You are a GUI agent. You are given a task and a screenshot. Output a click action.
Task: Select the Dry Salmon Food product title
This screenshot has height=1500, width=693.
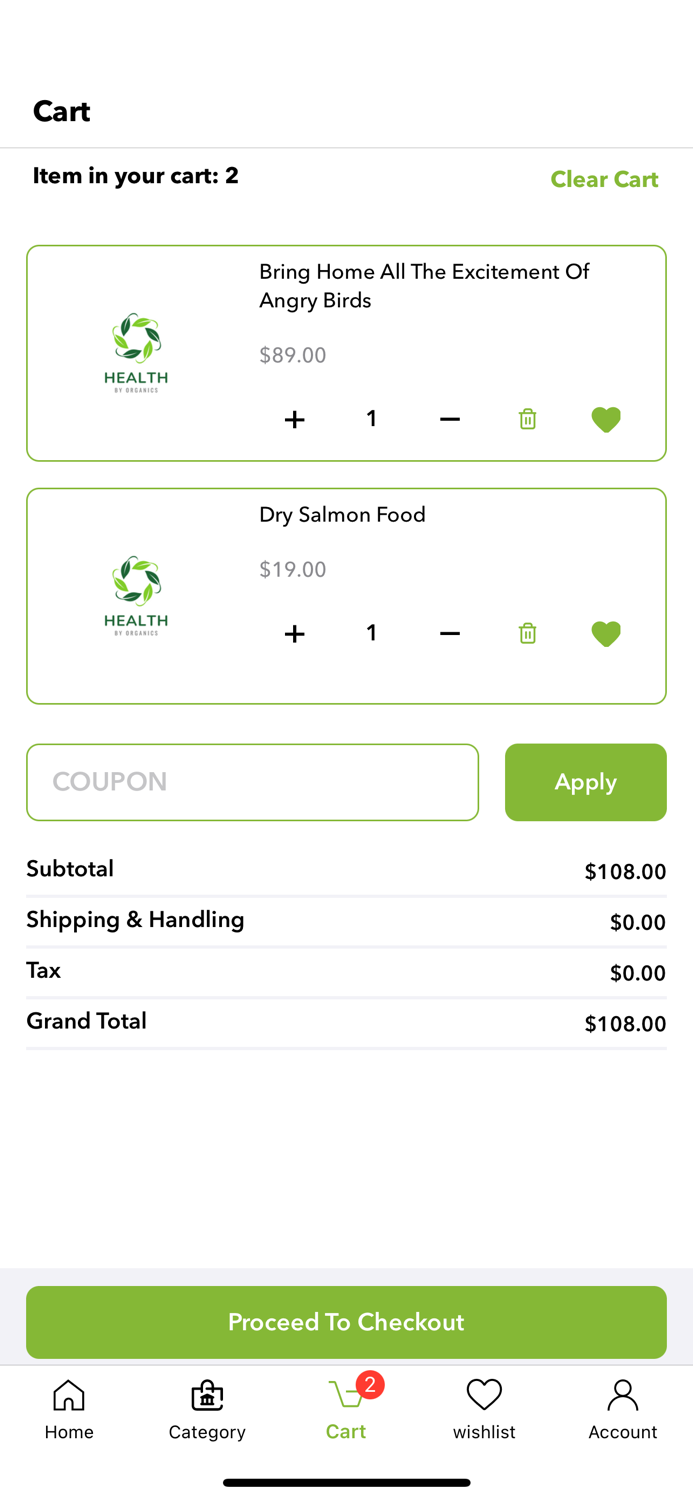[x=342, y=514]
